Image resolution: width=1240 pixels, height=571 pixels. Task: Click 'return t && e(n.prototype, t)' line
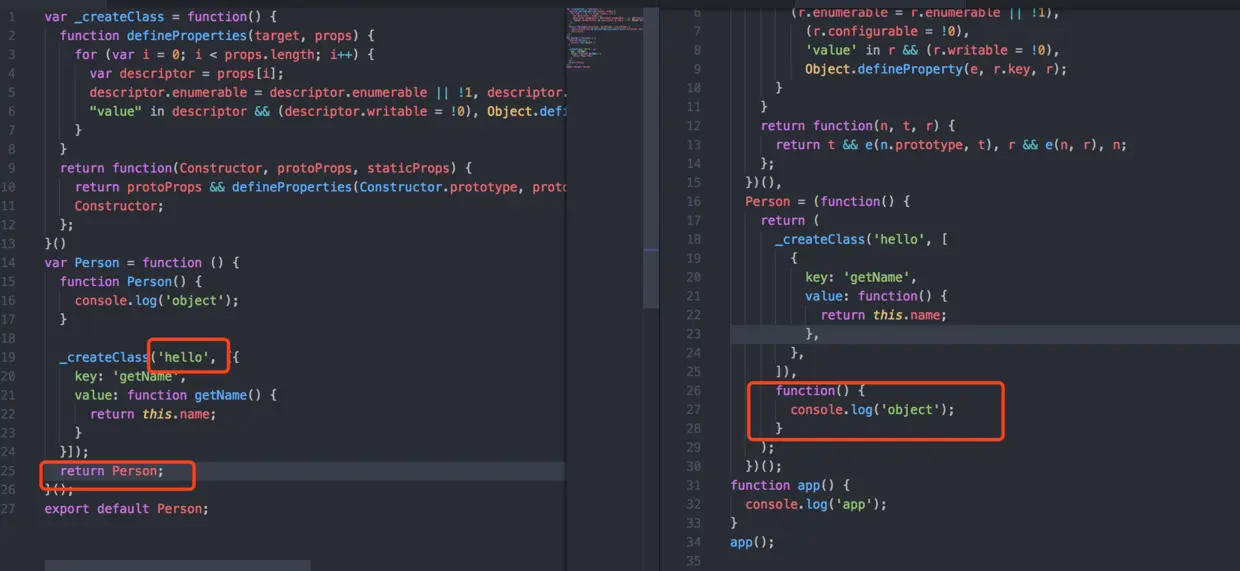click(x=951, y=145)
